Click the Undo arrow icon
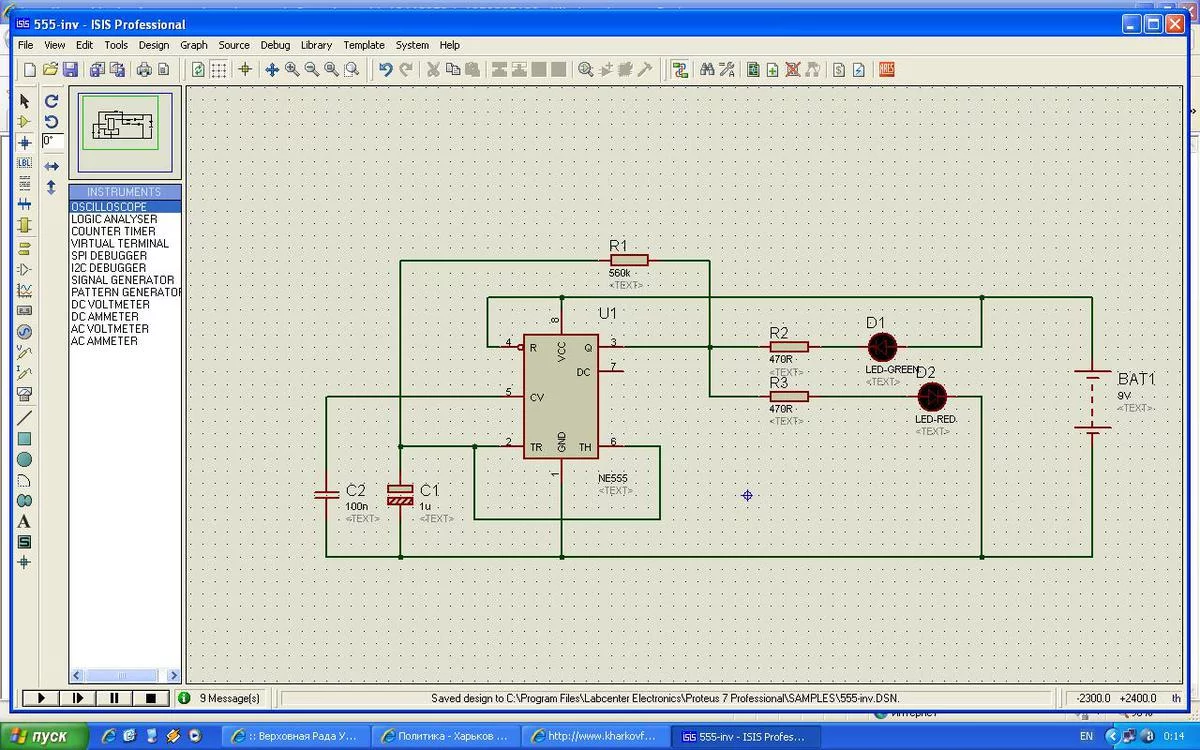1200x750 pixels. coord(385,69)
